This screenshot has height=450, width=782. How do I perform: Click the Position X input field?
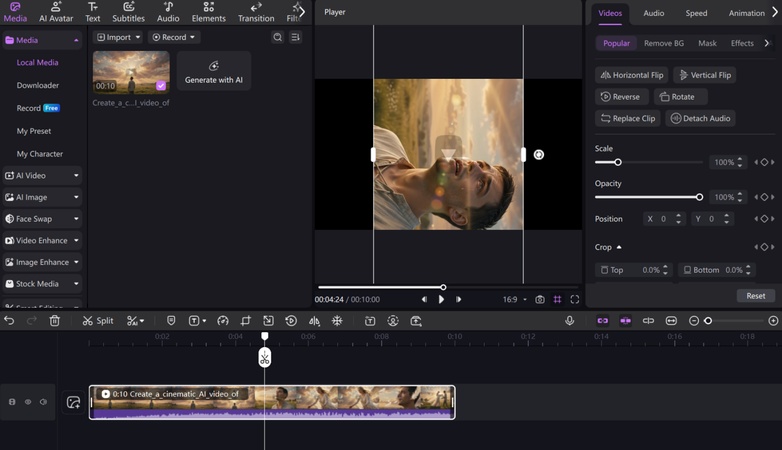663,219
